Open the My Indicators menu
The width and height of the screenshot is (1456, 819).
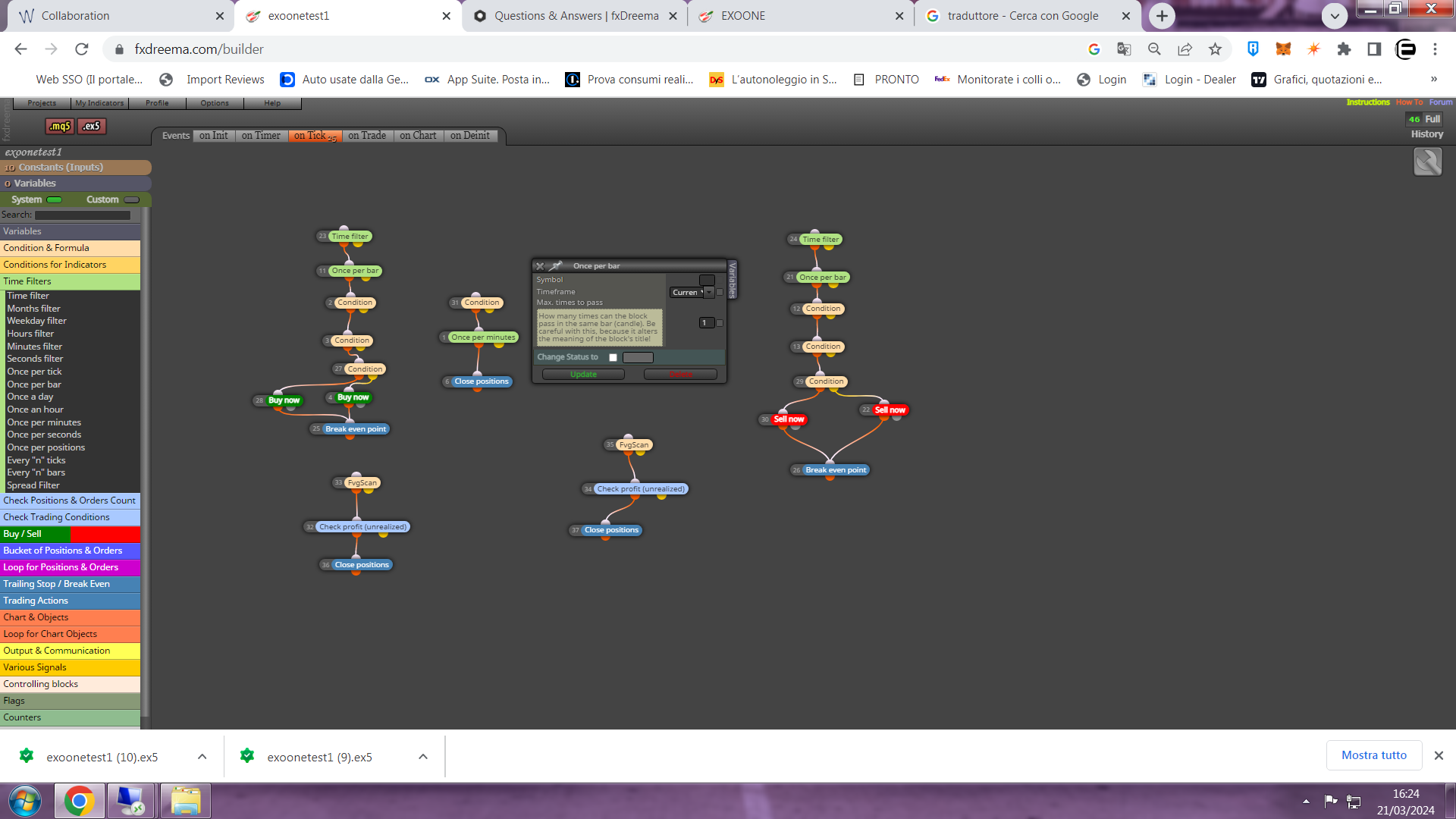pos(99,103)
